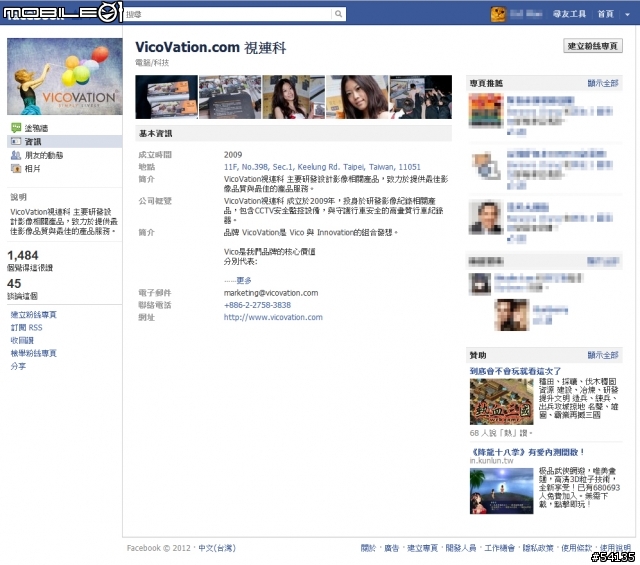Image resolution: width=640 pixels, height=565 pixels.
Task: Click the photo icon beside 相片
Action: [x=16, y=168]
